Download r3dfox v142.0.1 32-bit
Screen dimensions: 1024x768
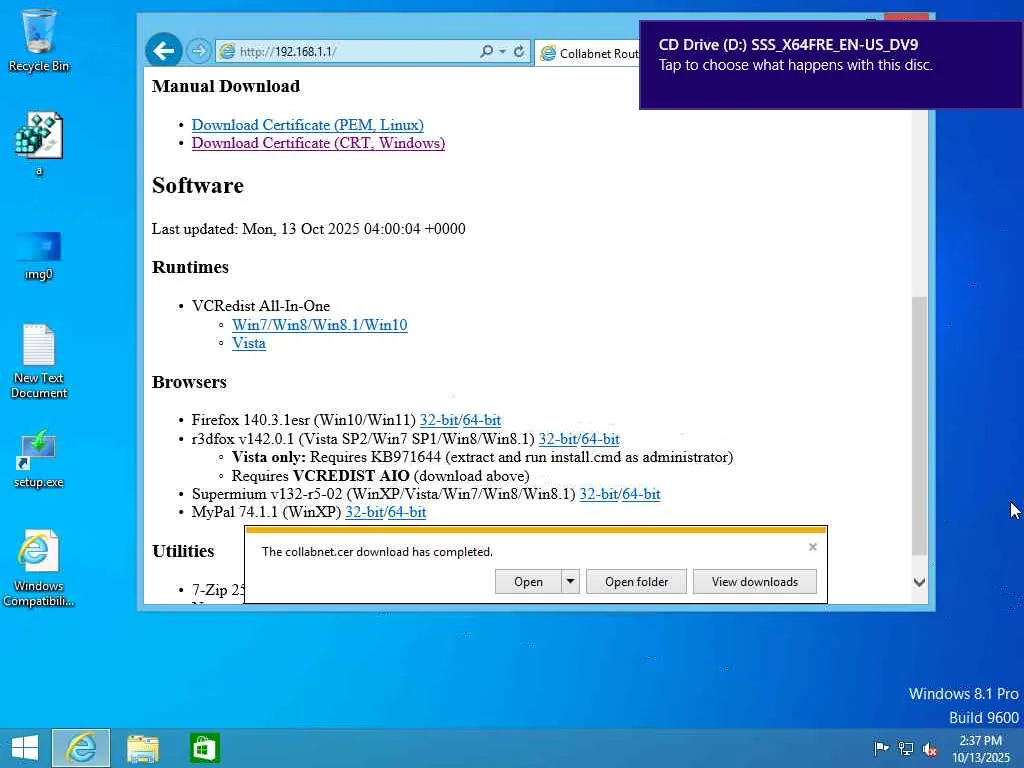click(558, 439)
